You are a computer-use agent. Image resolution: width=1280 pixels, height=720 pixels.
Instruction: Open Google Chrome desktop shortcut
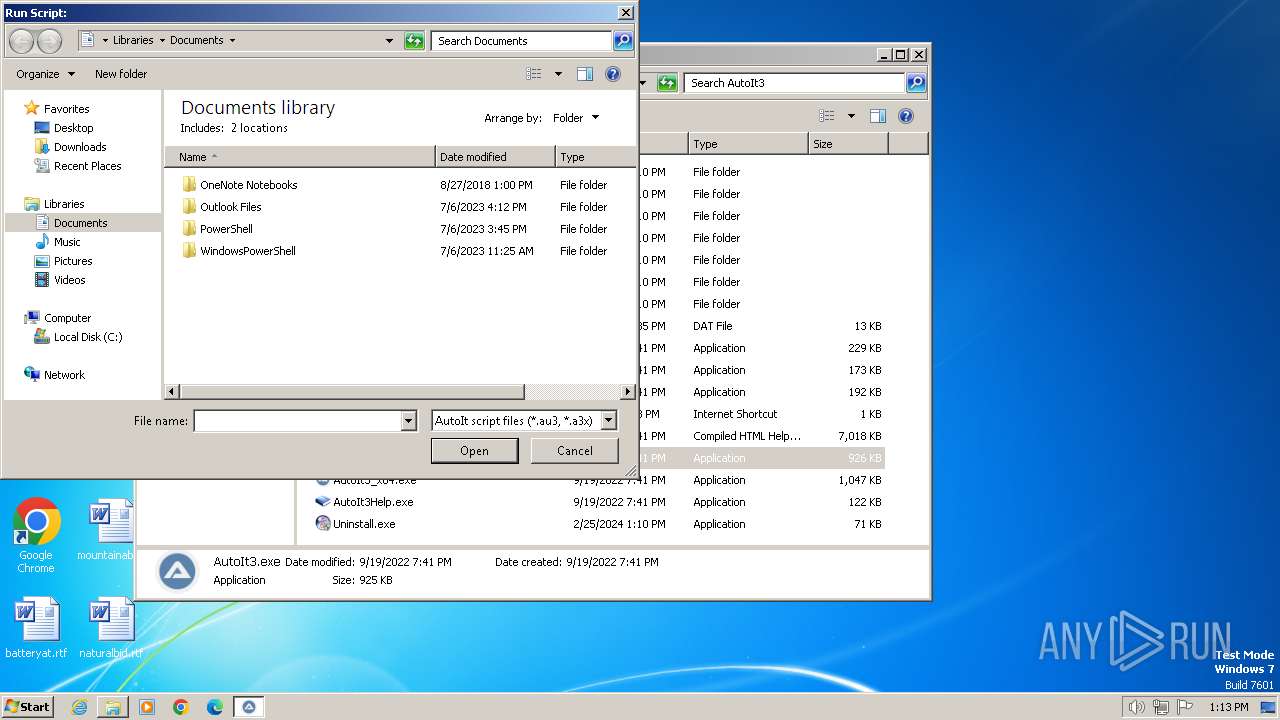pyautogui.click(x=36, y=536)
